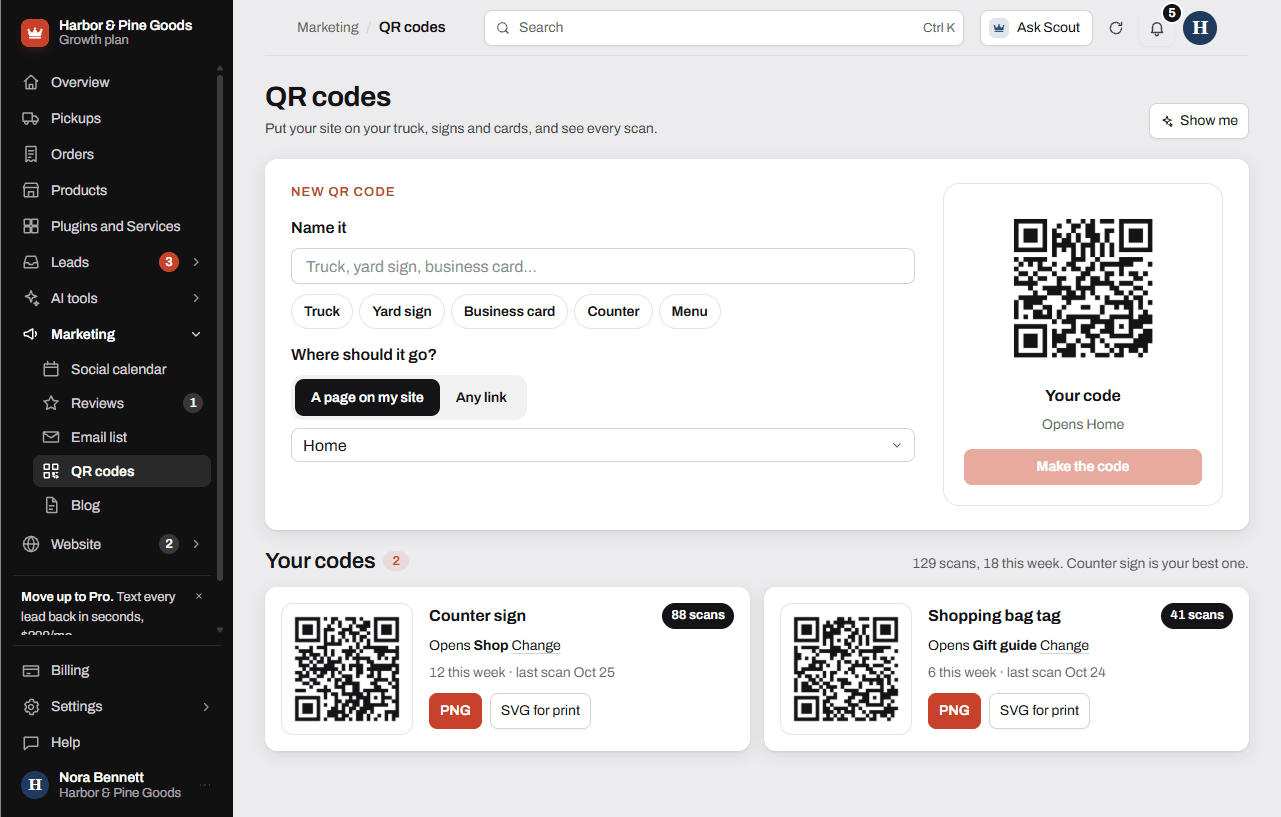Image resolution: width=1281 pixels, height=817 pixels.
Task: Click the Make the code button
Action: [1083, 467]
